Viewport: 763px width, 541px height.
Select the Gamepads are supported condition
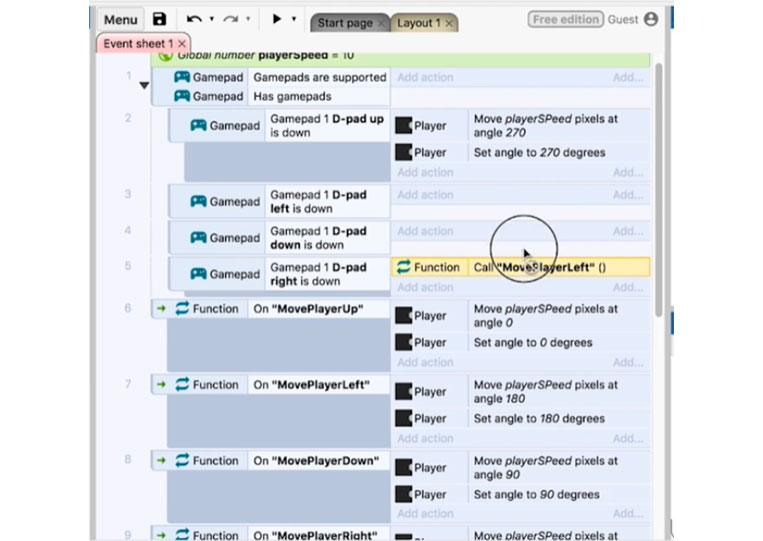coord(319,77)
